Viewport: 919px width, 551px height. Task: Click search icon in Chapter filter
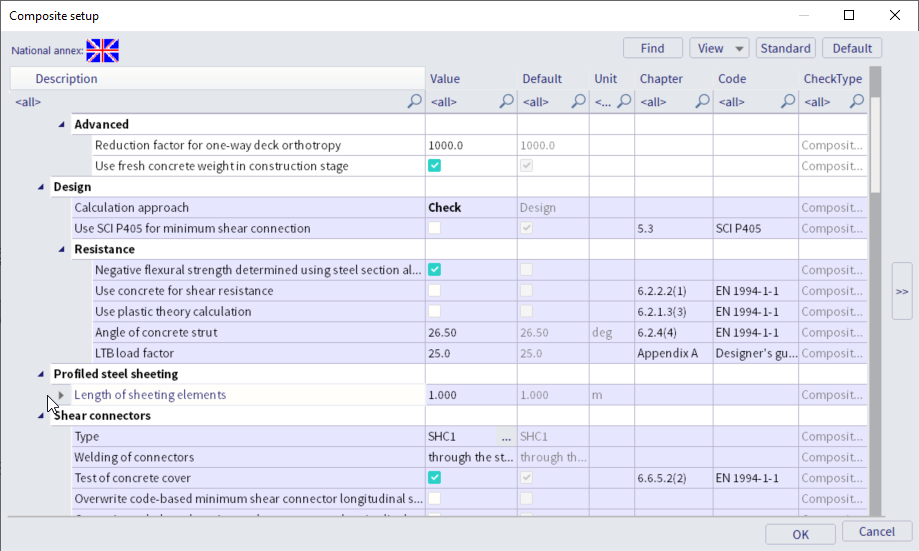click(x=702, y=101)
